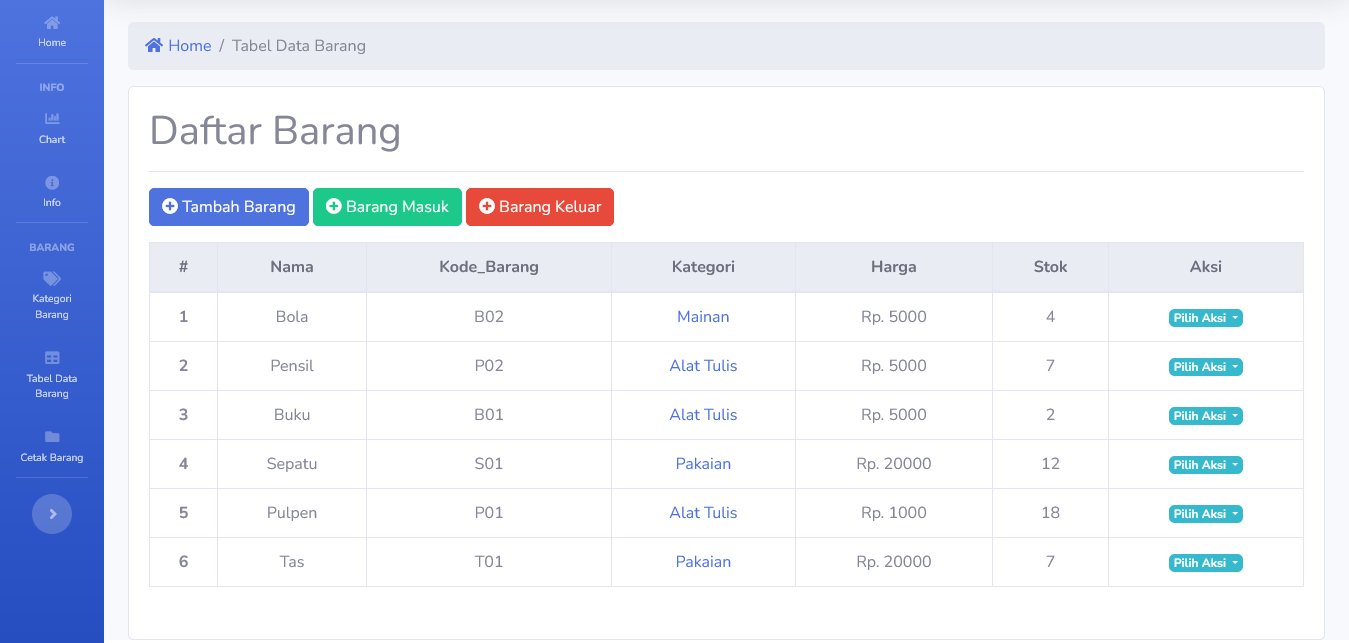Click plus icon on Tambah Barang button

tap(170, 207)
